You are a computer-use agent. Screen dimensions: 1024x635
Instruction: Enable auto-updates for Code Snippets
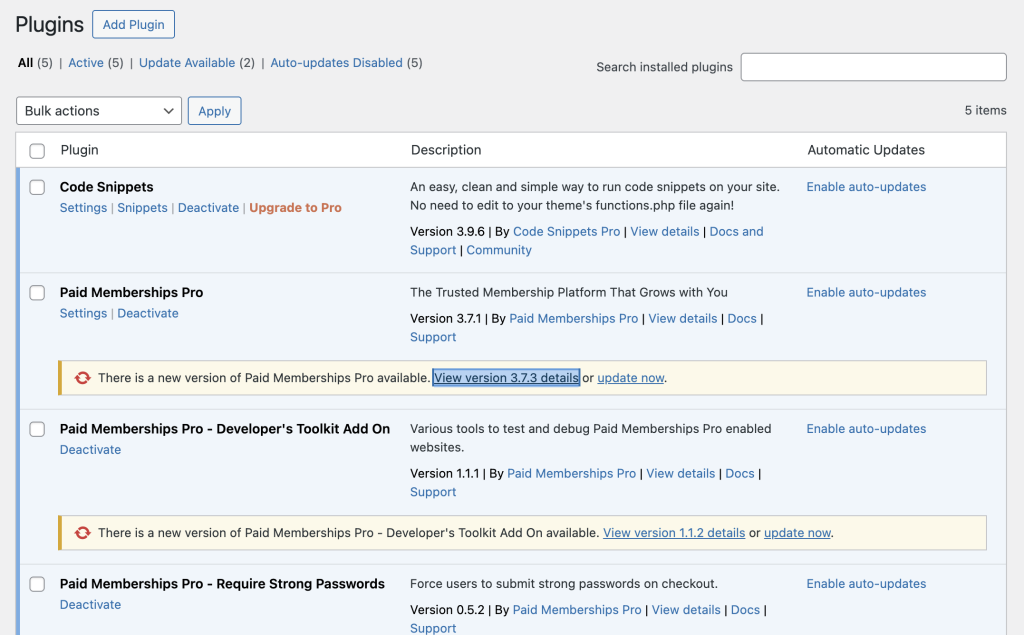point(866,187)
